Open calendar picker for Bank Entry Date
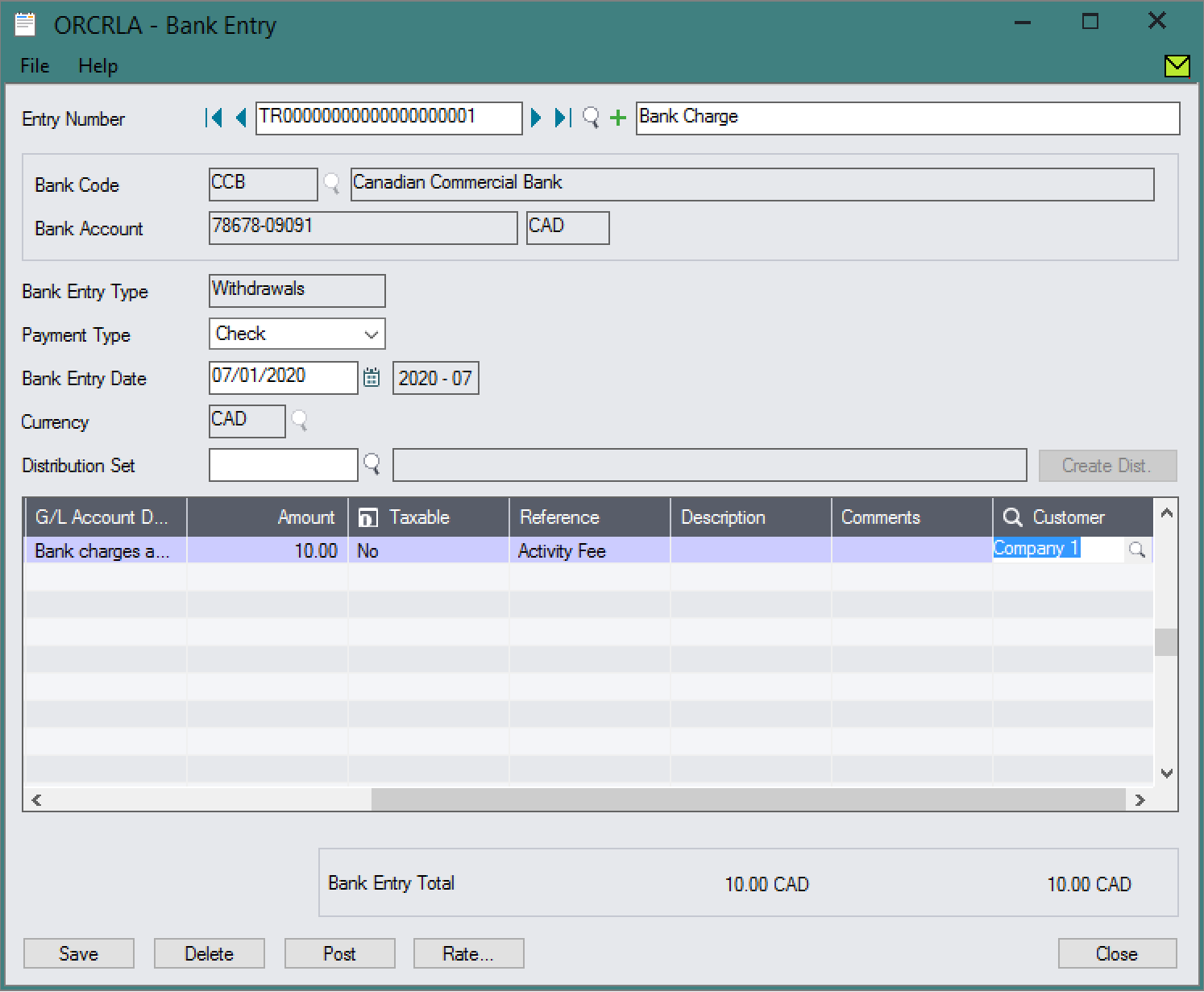Viewport: 1204px width, 992px height. (x=372, y=377)
